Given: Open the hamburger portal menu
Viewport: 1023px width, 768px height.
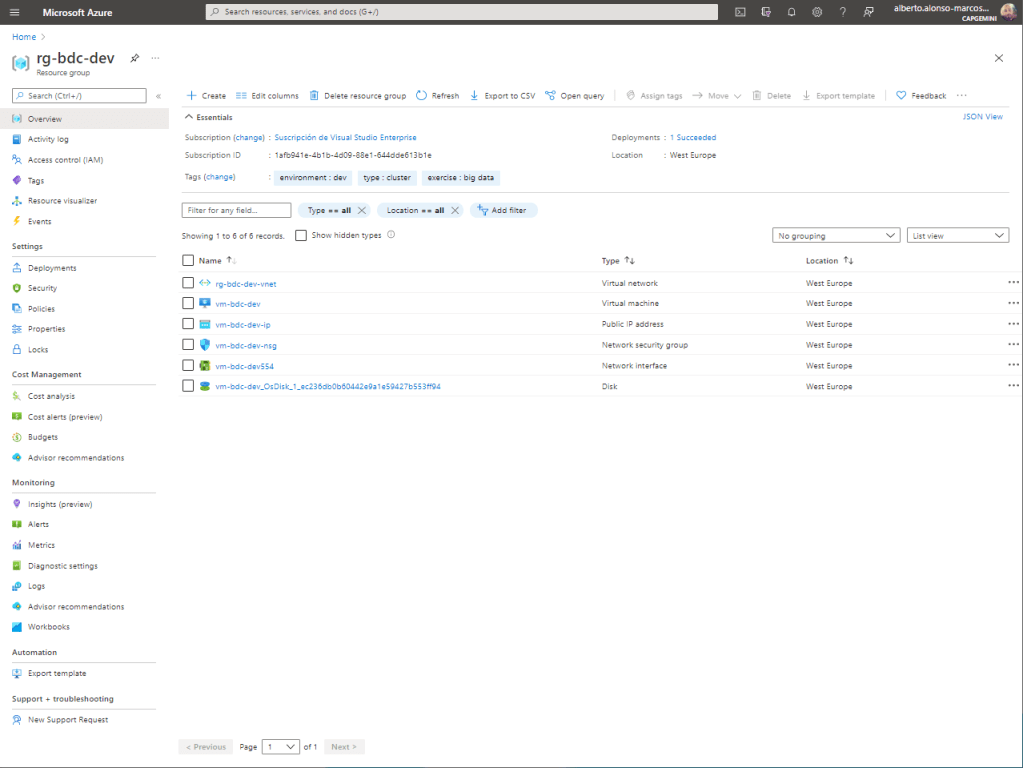Looking at the screenshot, I should click(14, 12).
